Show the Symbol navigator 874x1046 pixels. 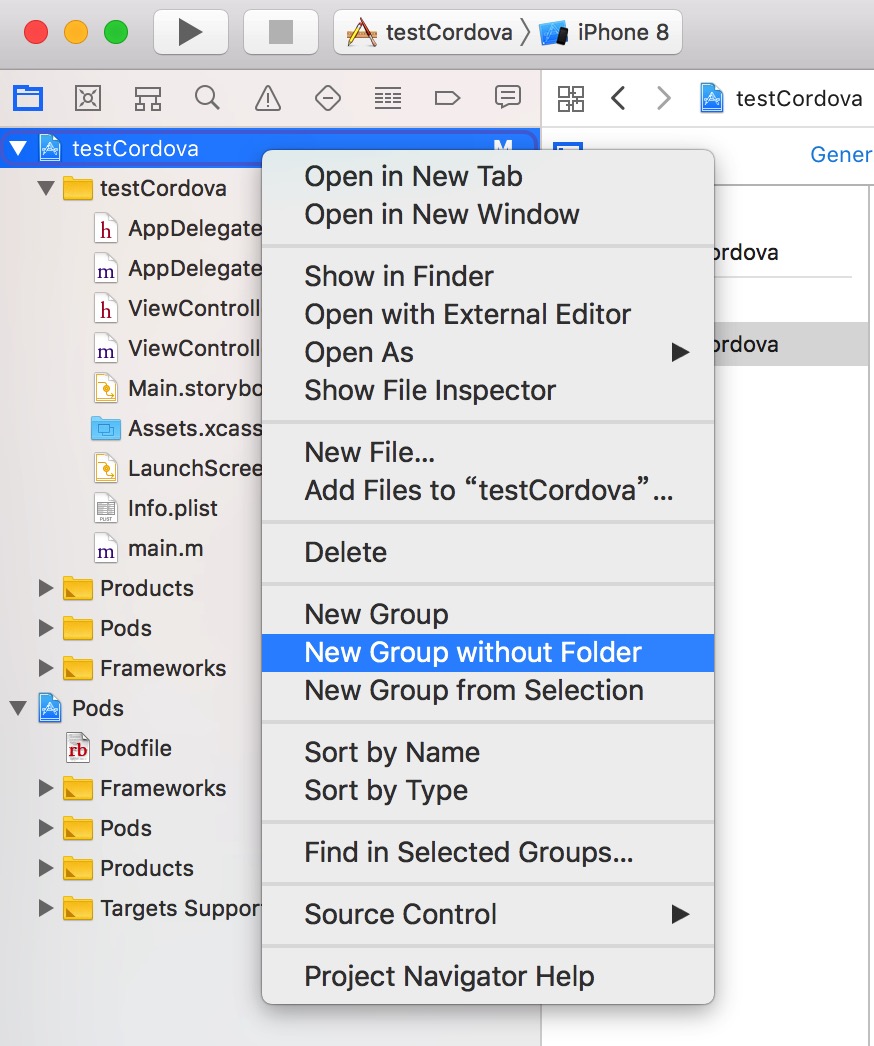(x=147, y=99)
